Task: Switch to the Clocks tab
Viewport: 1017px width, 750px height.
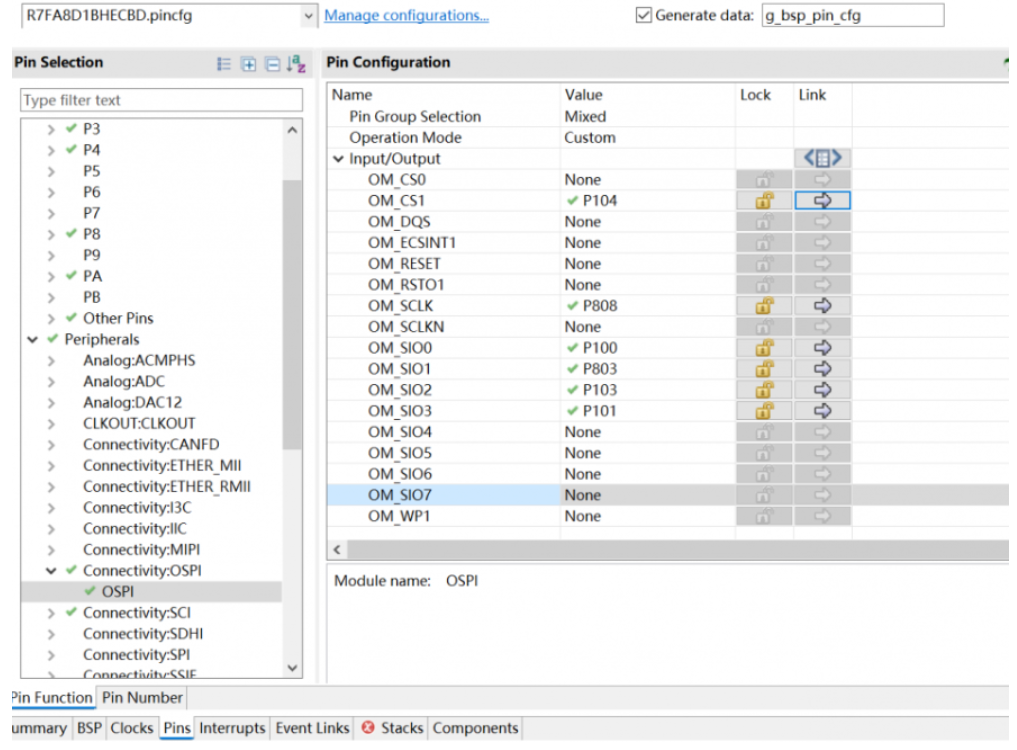Action: (x=132, y=728)
